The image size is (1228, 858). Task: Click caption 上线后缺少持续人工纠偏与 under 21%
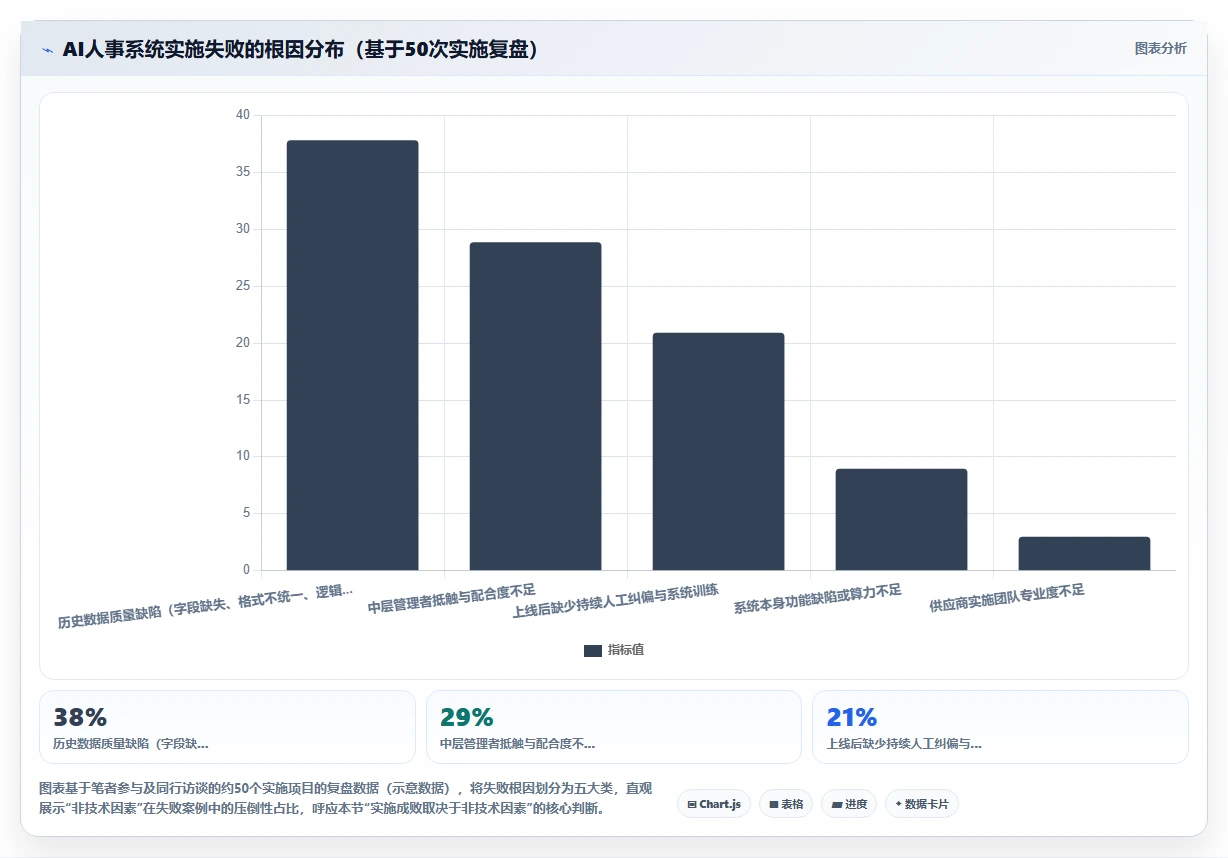click(x=904, y=744)
